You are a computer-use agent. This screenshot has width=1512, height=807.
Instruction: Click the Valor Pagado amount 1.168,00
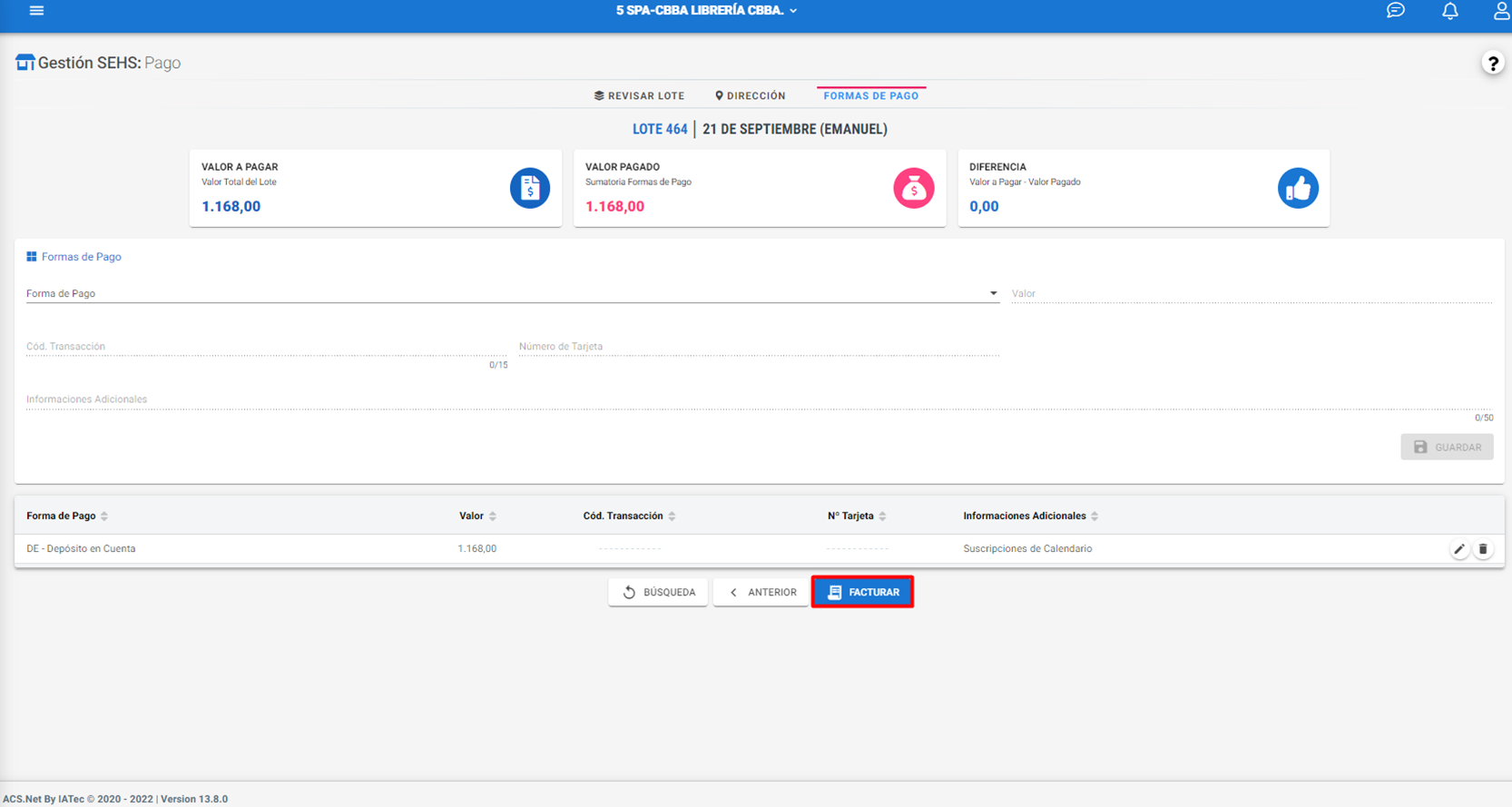coord(614,206)
